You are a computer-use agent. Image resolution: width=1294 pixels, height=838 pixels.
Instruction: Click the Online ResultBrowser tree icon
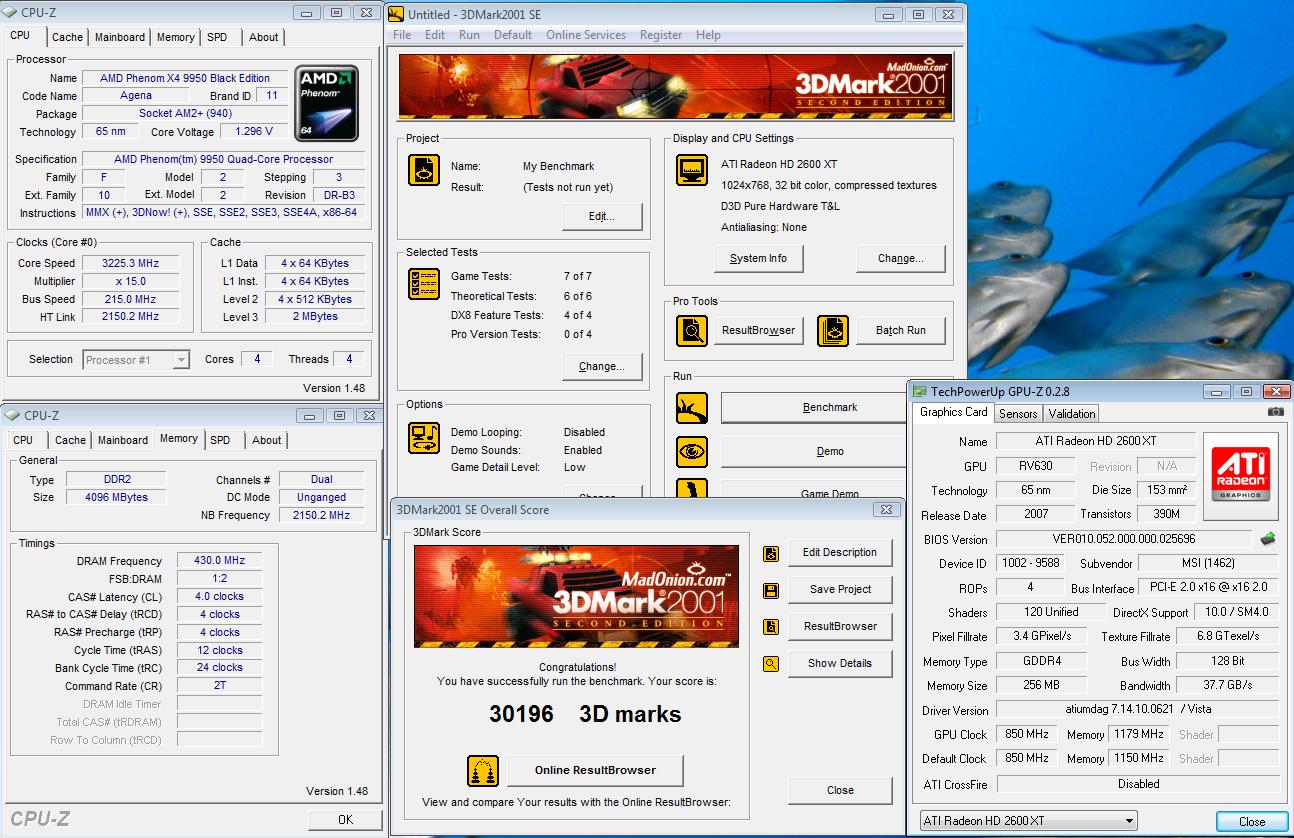[x=483, y=771]
